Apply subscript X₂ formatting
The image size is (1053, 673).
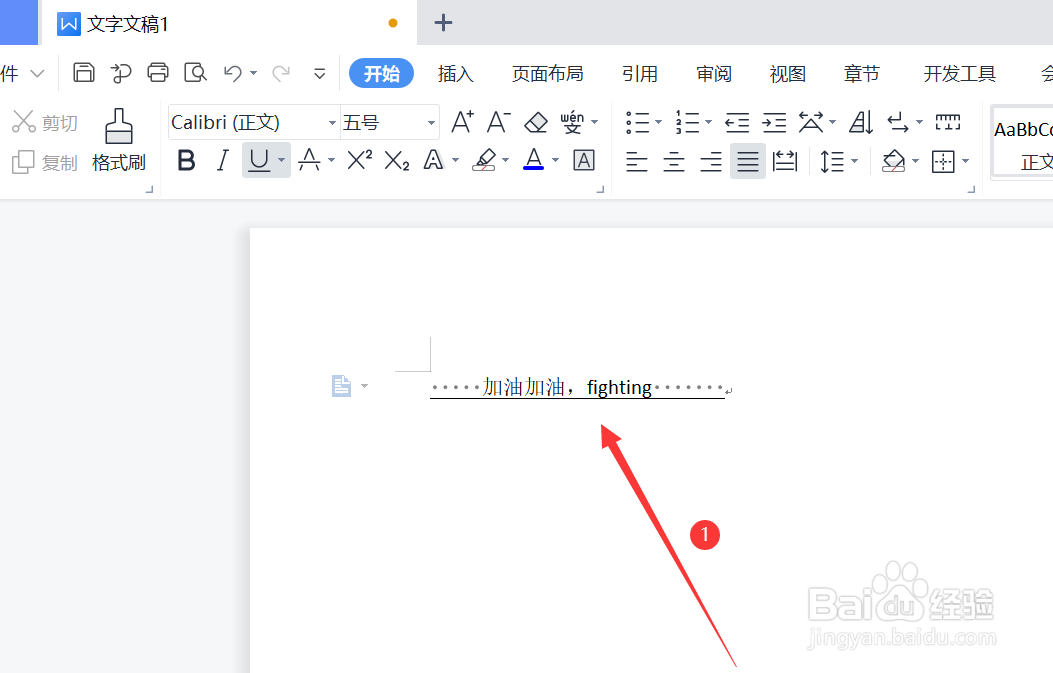click(396, 161)
